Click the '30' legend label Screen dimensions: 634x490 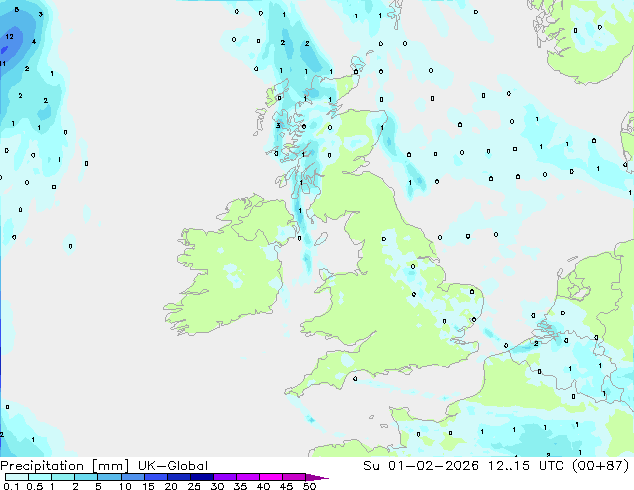click(x=217, y=486)
